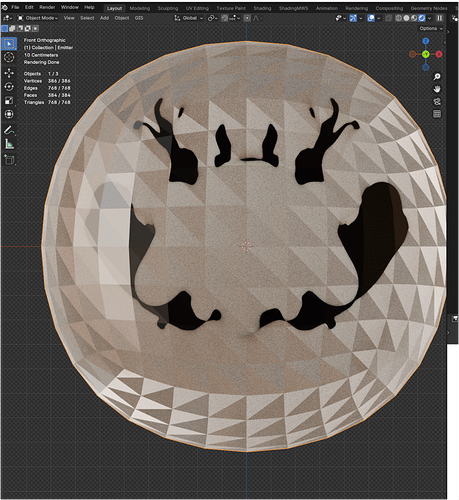This screenshot has height=500, width=459.
Task: Select the Move tool in toolbar
Action: pos(9,73)
